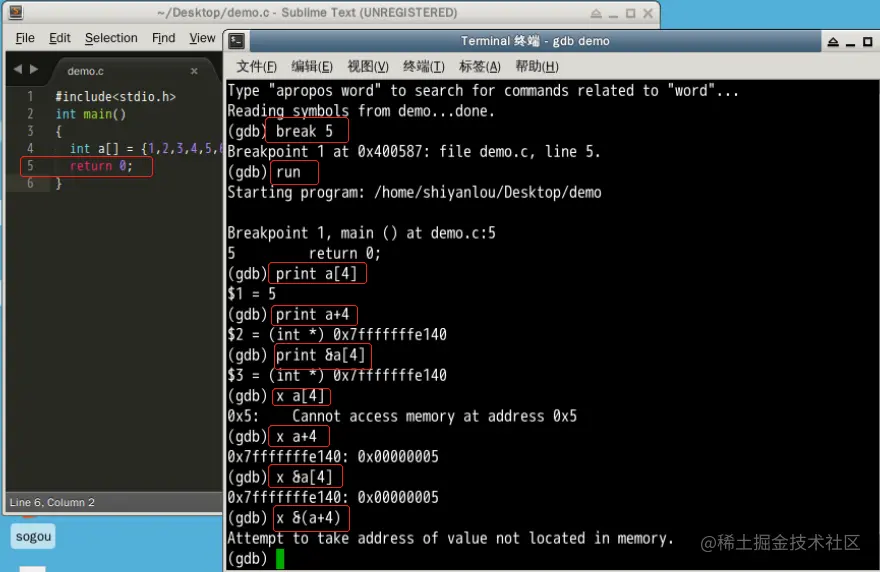Shade the Sublime Text window with roll-up icon
Viewport: 880px width, 572px height.
pyautogui.click(x=596, y=13)
